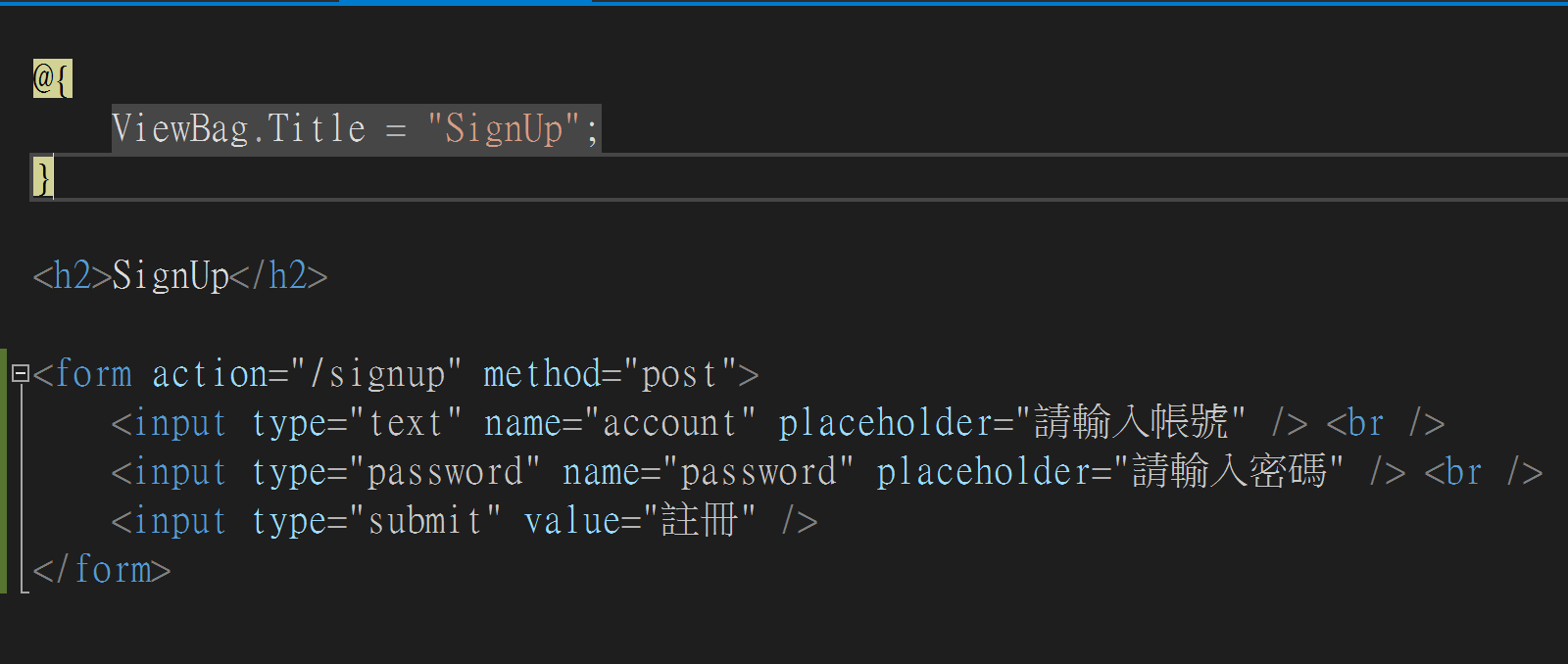Click the "post" method value
This screenshot has width=1568, height=664.
click(680, 374)
